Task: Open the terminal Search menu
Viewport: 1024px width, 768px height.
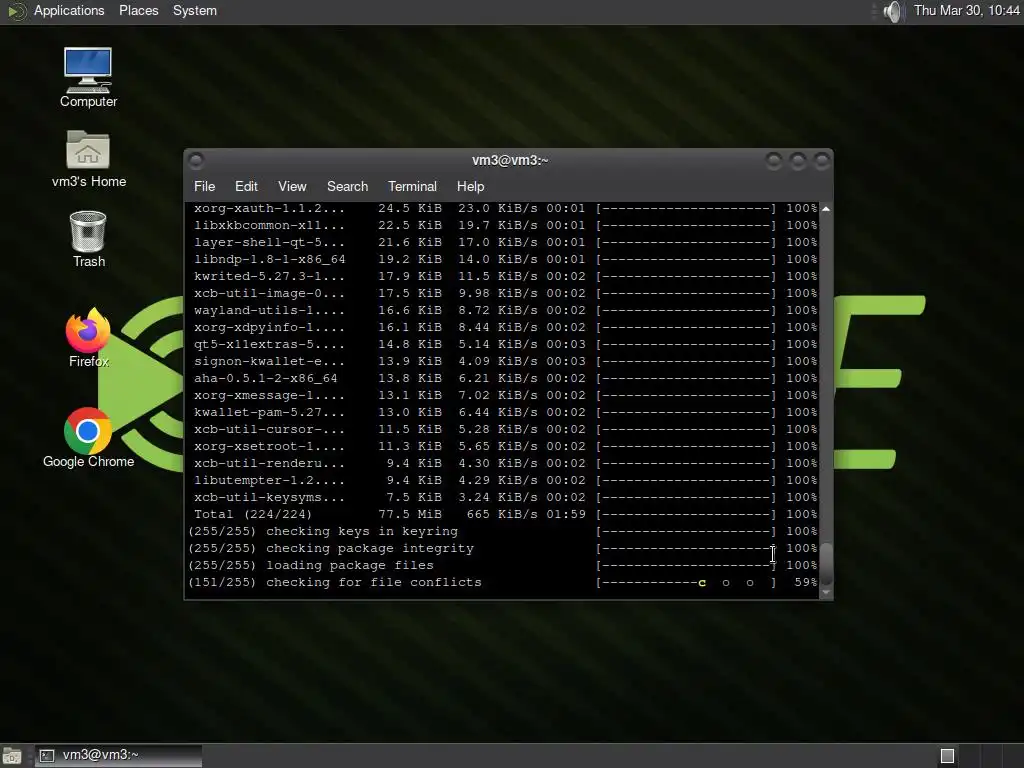Action: [x=347, y=186]
